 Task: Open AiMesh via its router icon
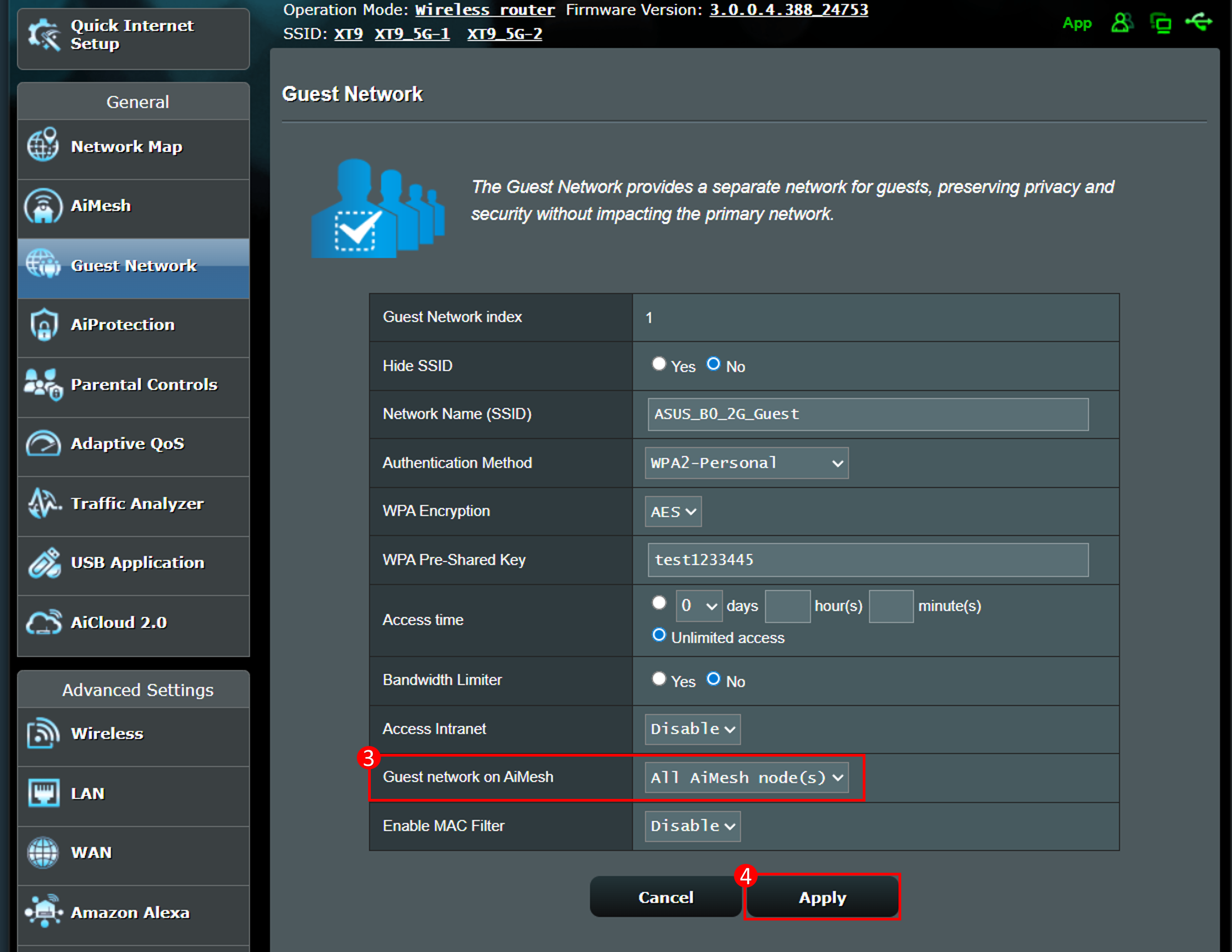point(43,206)
